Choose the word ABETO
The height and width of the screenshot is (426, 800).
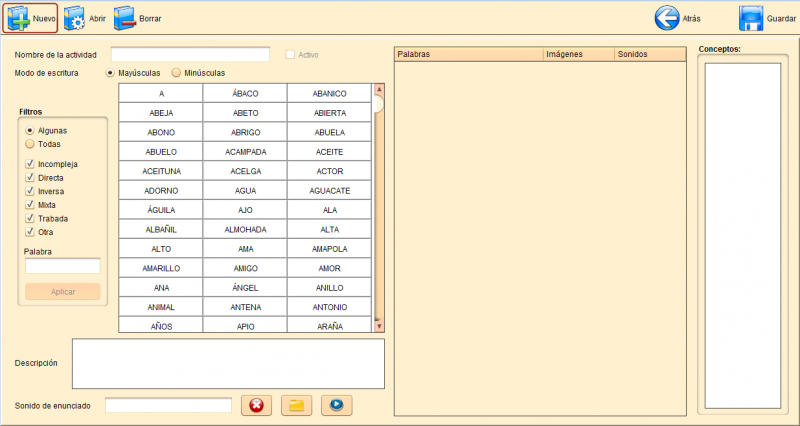[x=245, y=113]
